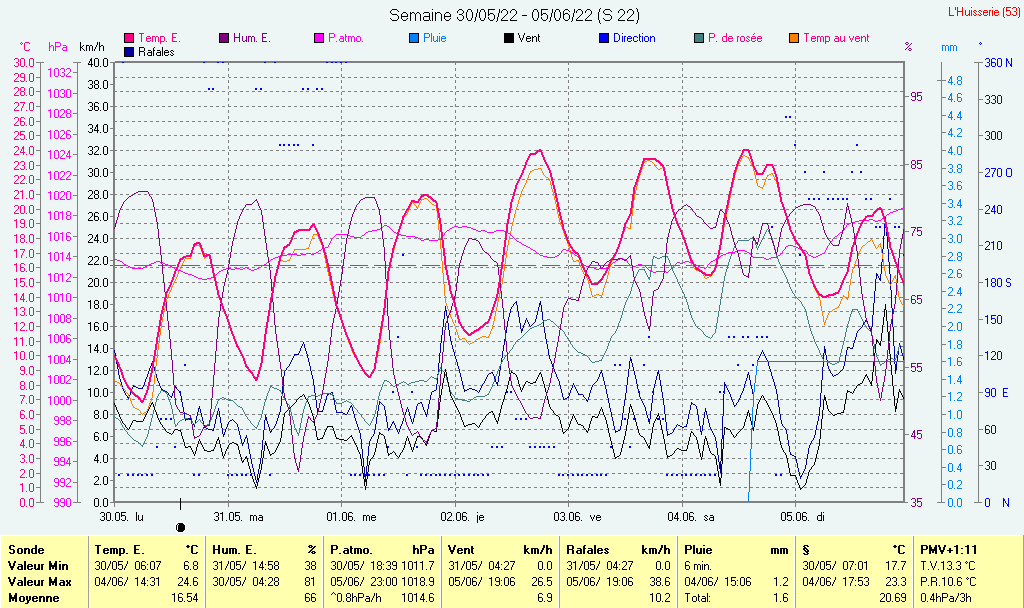1024x608 pixels.
Task: Click the average temperature value '16.54'
Action: click(184, 598)
